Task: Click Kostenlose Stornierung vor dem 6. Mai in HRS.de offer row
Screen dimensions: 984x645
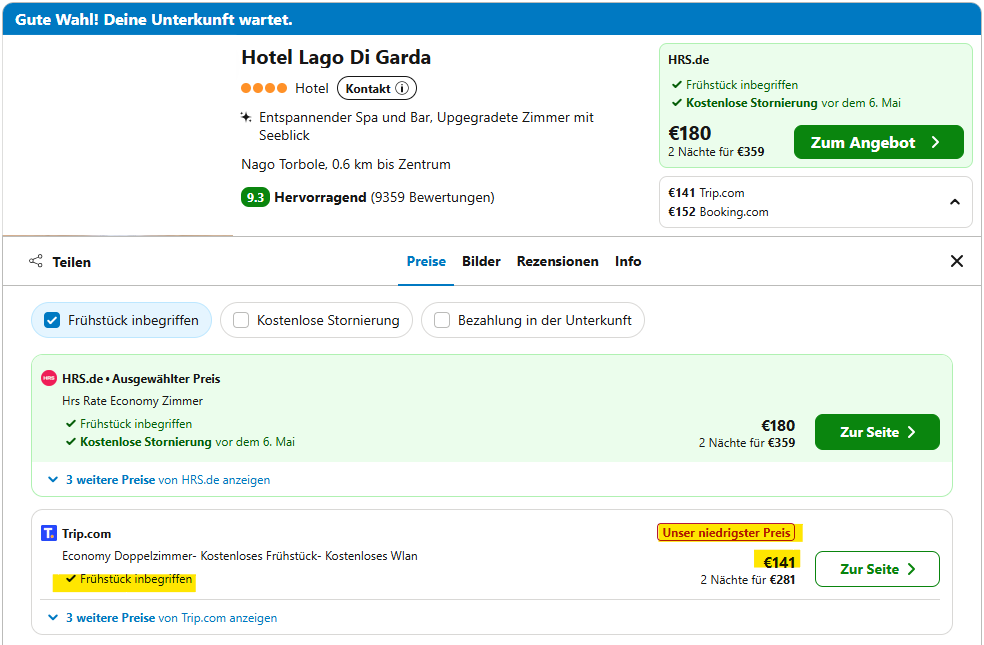Action: (180, 442)
